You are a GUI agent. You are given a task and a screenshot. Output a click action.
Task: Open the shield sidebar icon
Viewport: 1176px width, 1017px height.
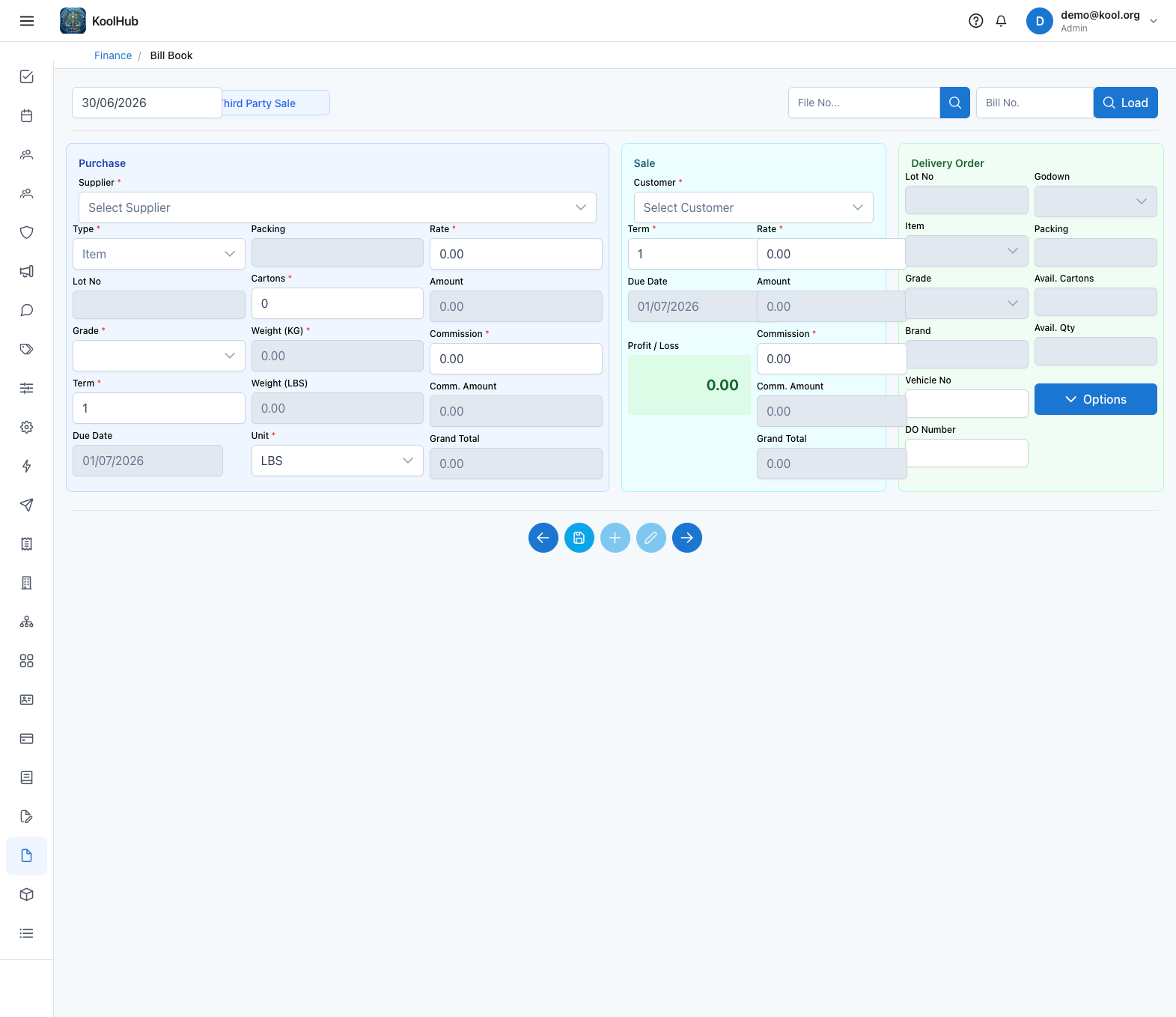[x=27, y=232]
